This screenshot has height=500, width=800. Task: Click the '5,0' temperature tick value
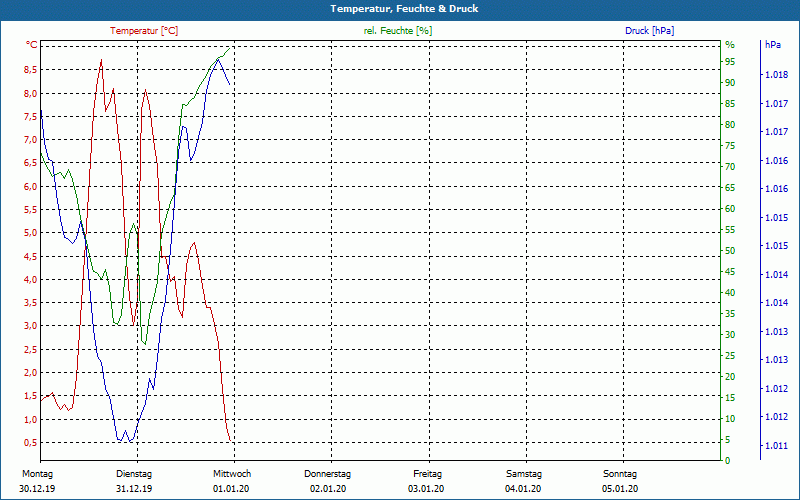pyautogui.click(x=31, y=233)
